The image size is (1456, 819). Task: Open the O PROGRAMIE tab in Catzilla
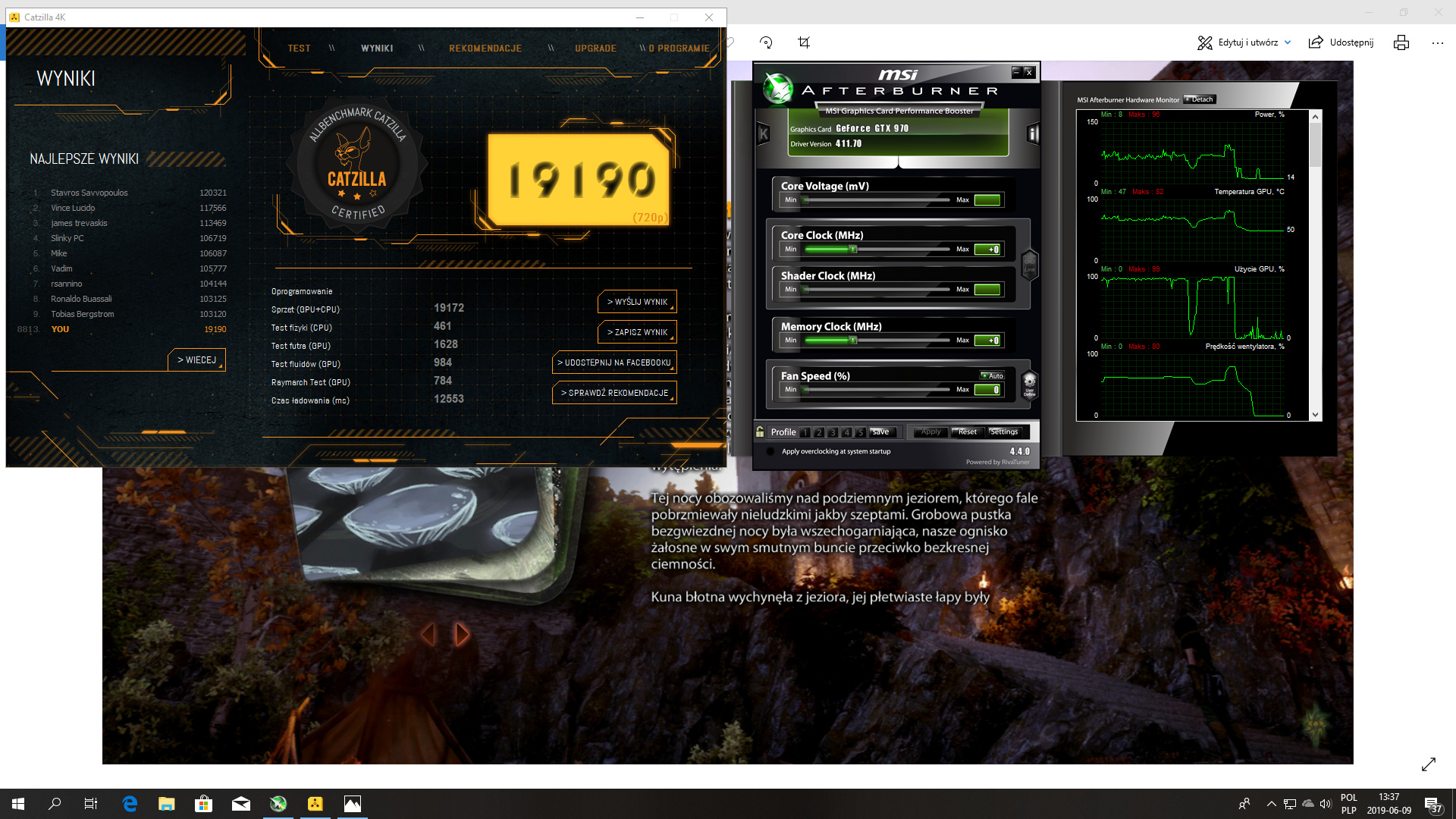679,48
